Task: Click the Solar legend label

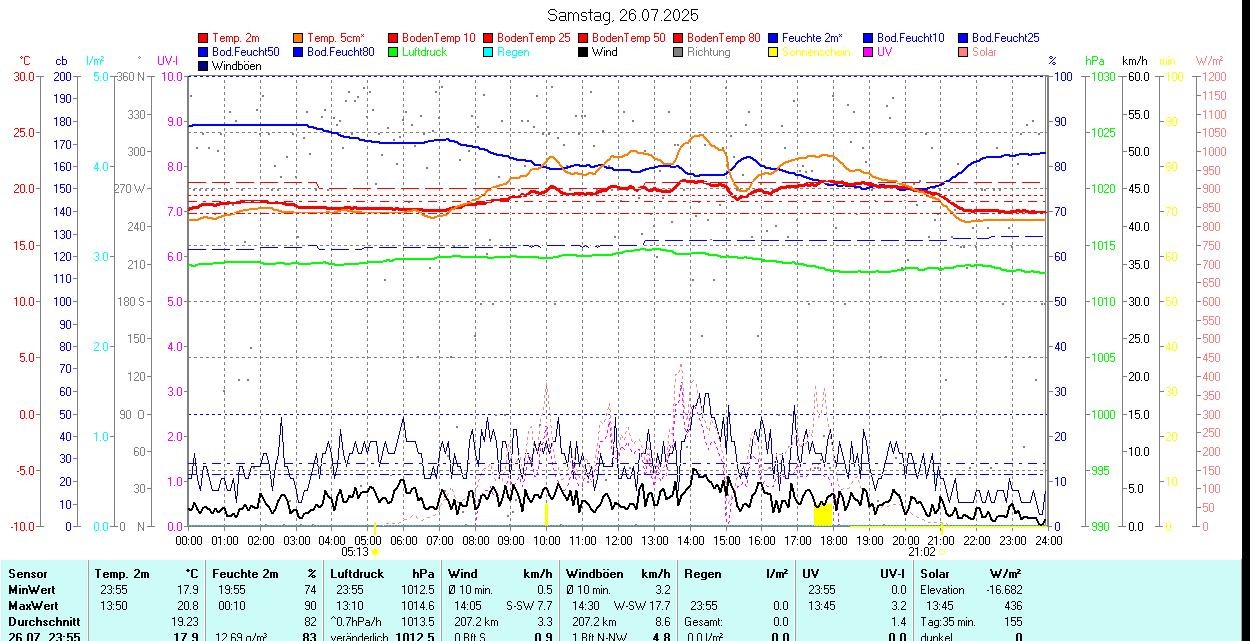Action: tap(984, 52)
